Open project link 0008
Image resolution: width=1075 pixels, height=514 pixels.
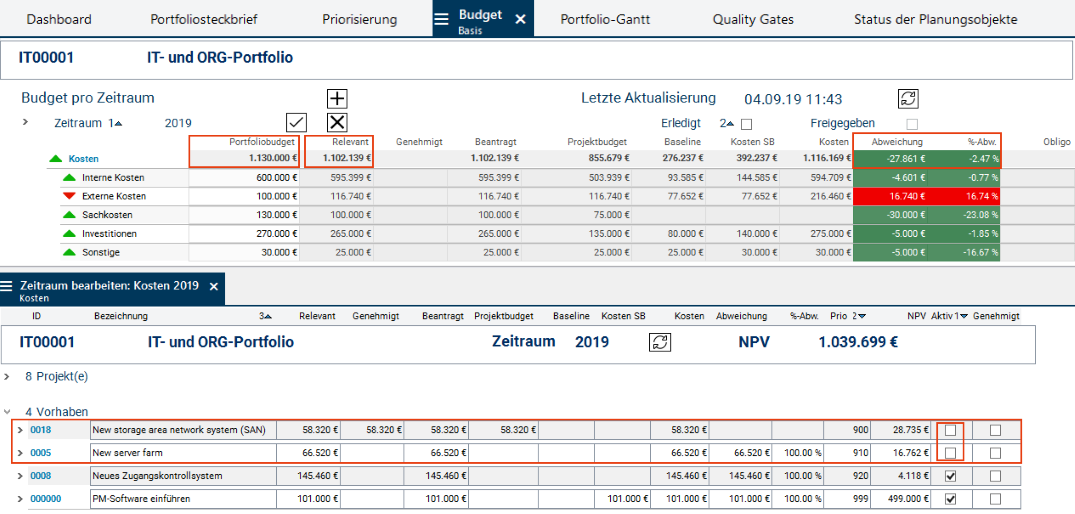pyautogui.click(x=40, y=476)
